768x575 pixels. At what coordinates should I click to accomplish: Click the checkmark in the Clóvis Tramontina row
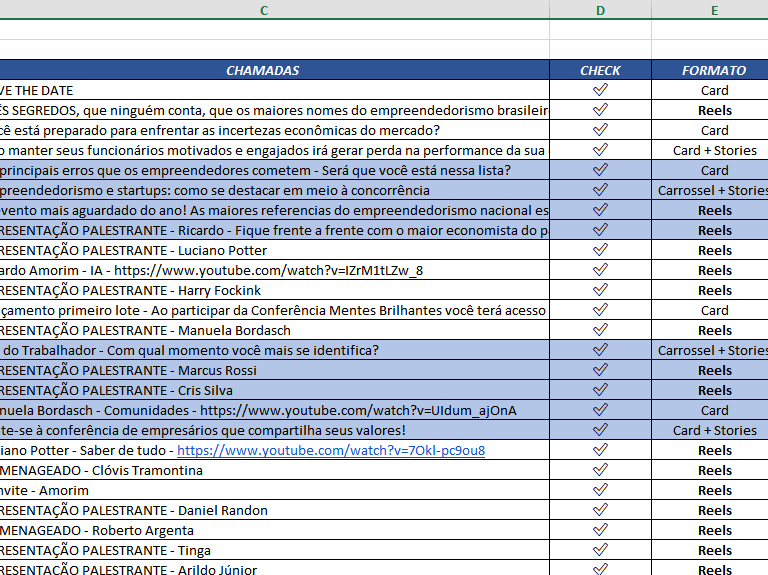(600, 470)
